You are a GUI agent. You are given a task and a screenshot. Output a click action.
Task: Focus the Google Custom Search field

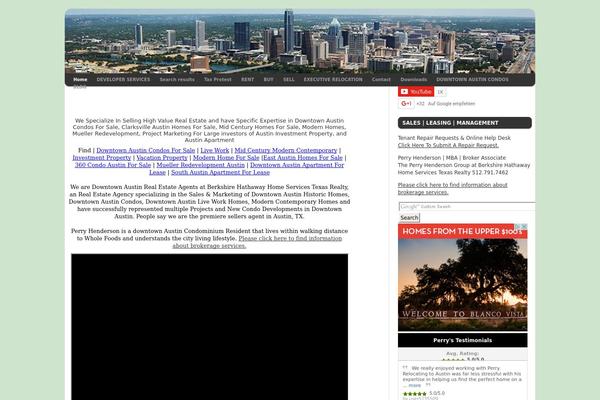[x=467, y=207]
